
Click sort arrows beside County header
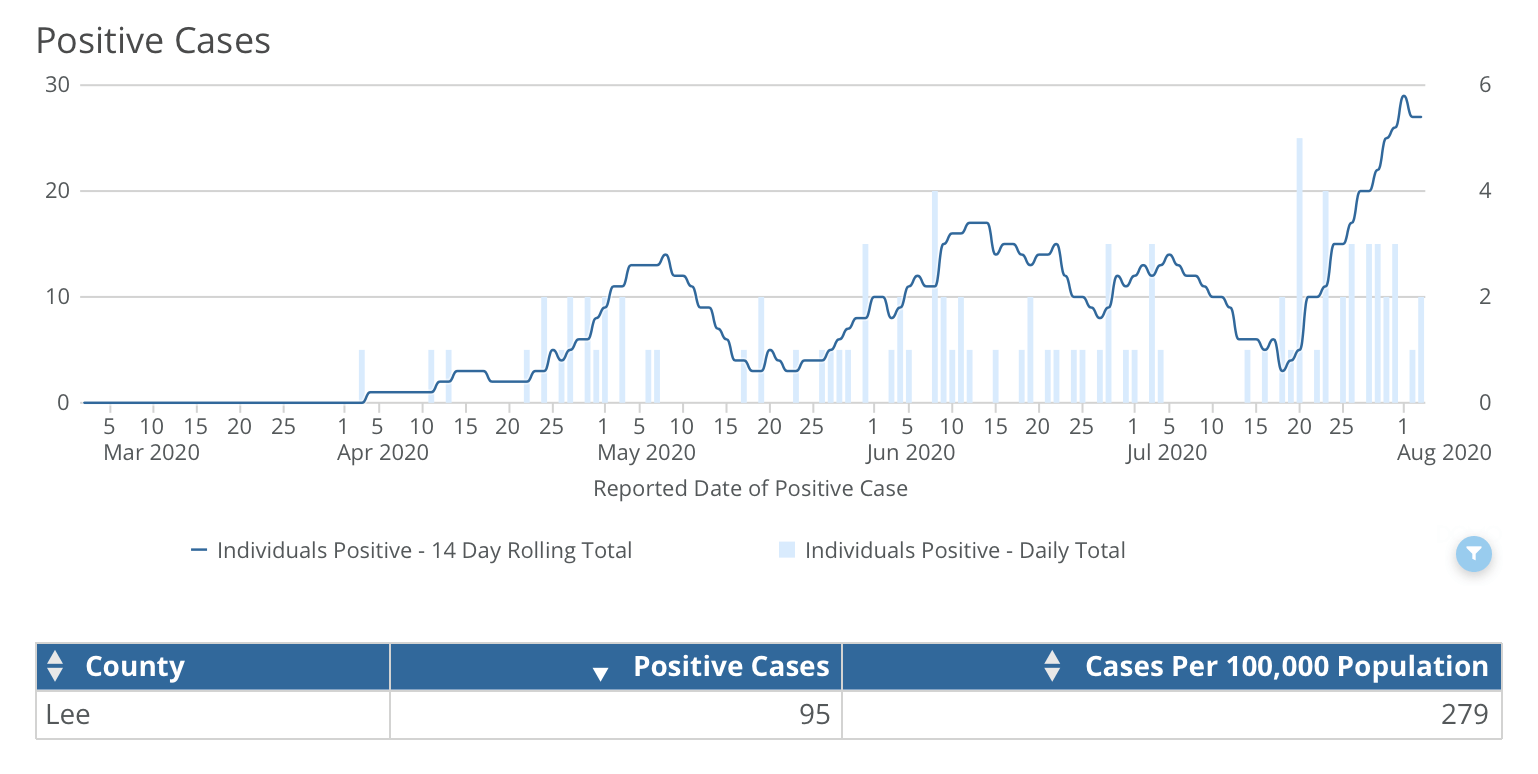click(56, 667)
